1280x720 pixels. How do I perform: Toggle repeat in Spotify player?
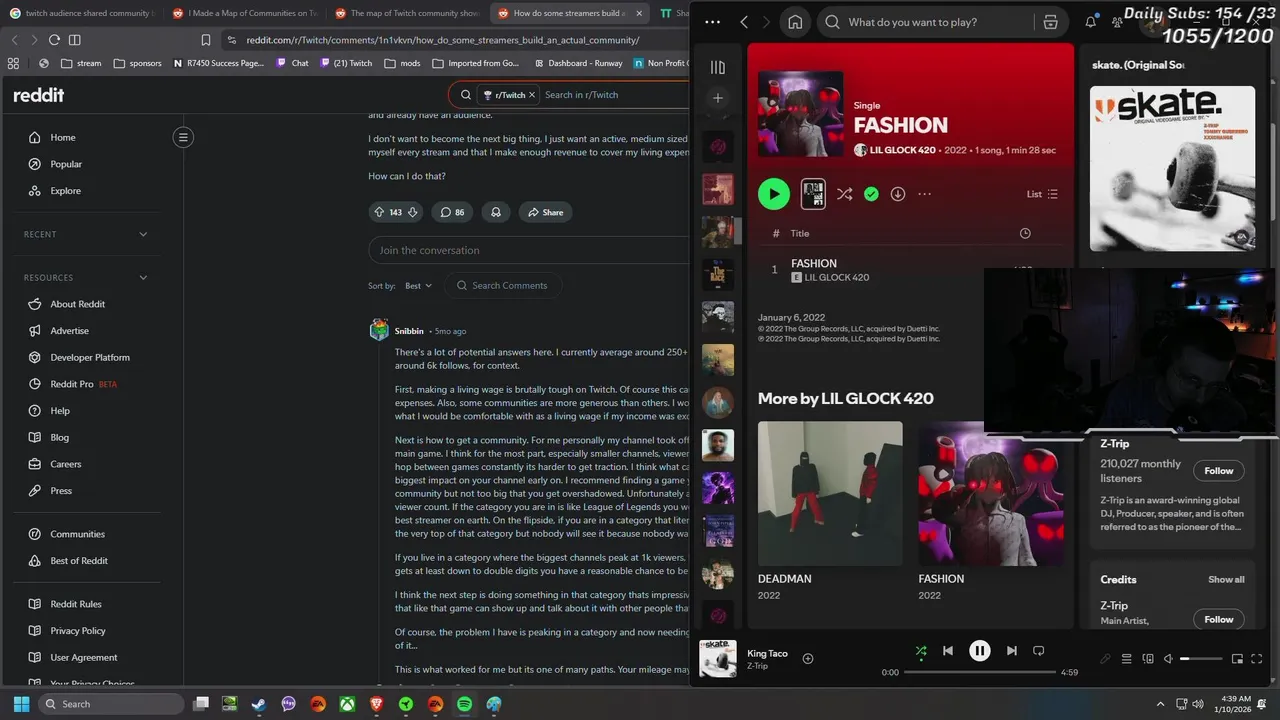click(x=1038, y=650)
